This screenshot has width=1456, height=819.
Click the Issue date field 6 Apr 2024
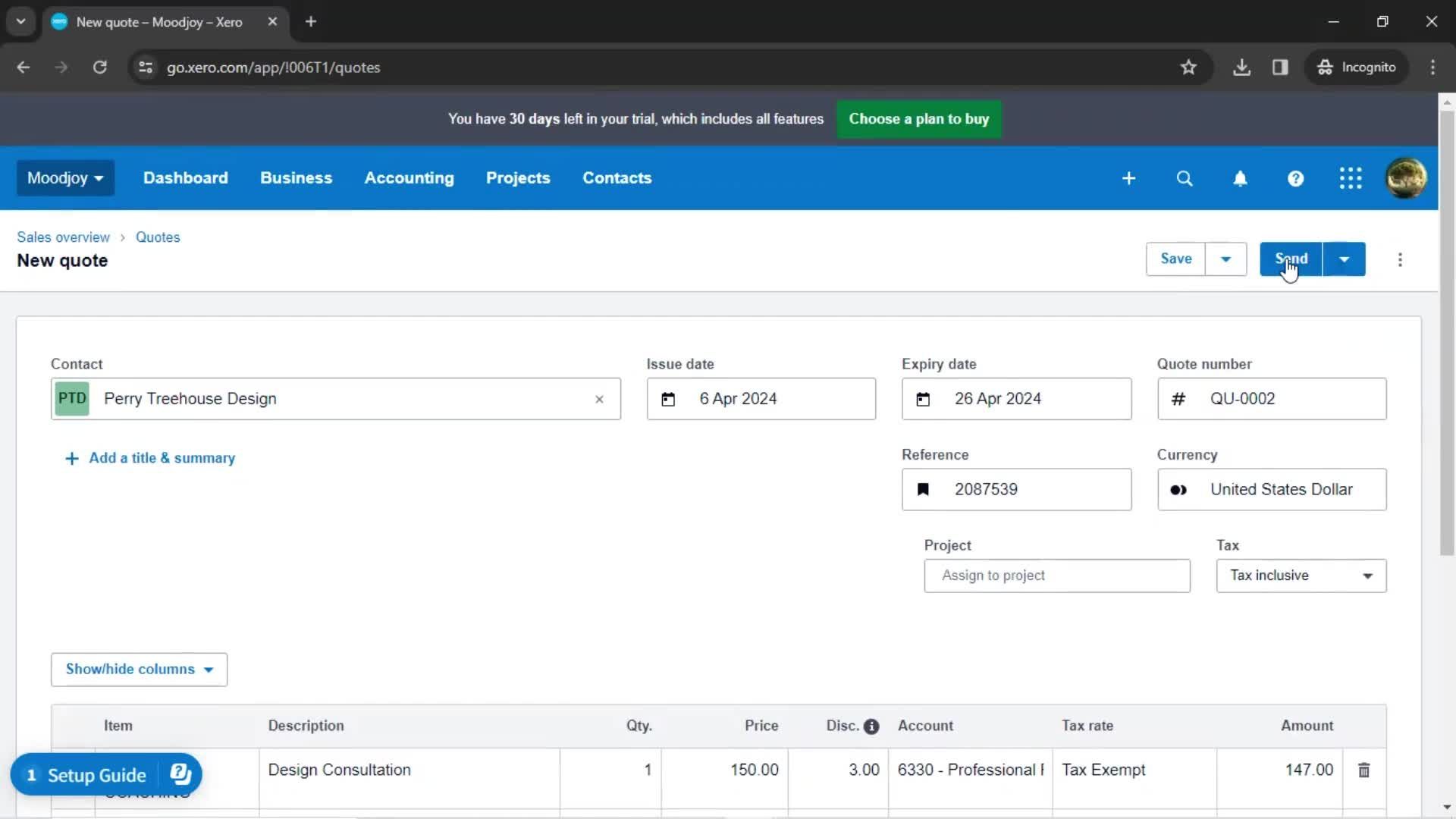(761, 399)
